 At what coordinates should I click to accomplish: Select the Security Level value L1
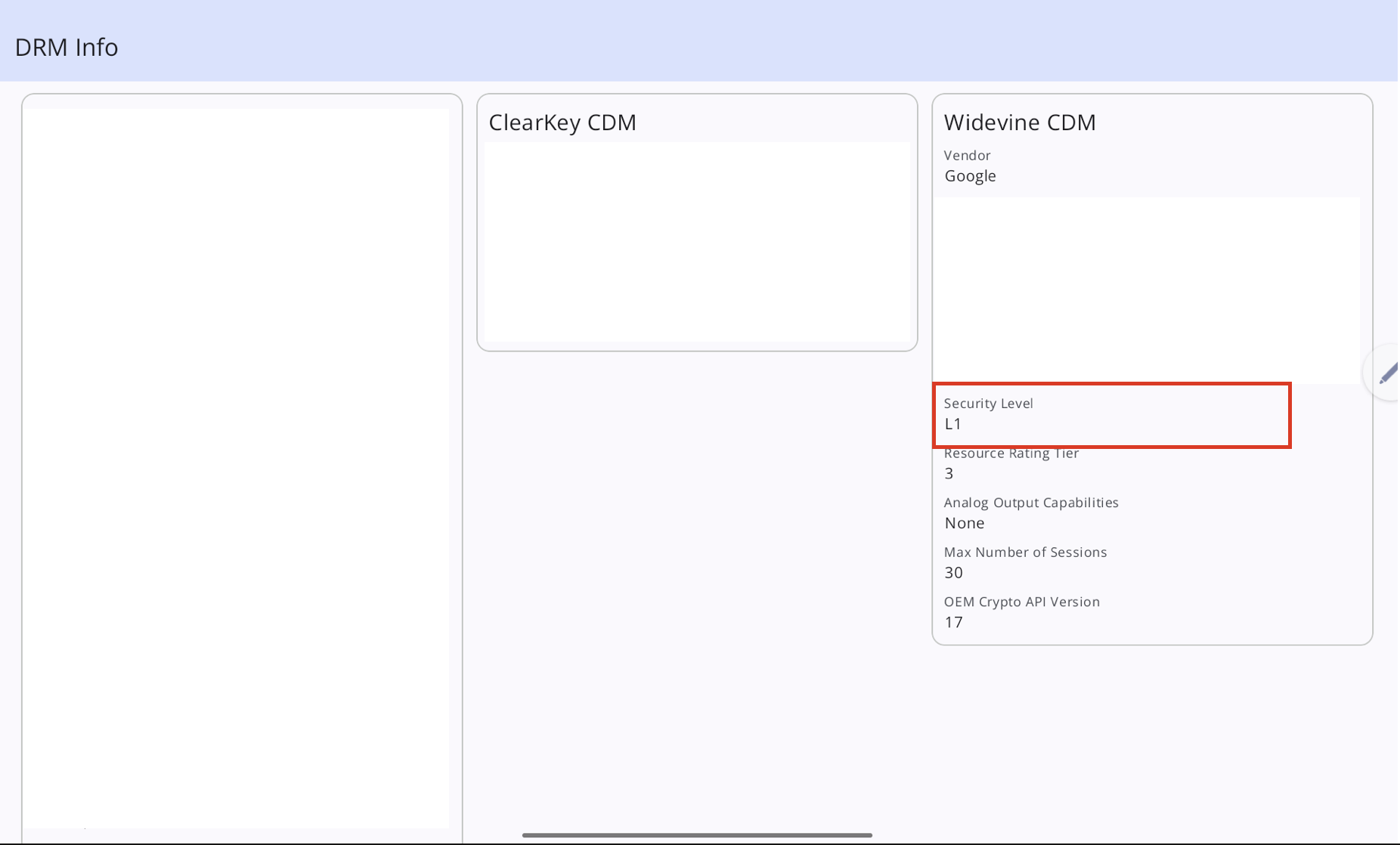953,423
